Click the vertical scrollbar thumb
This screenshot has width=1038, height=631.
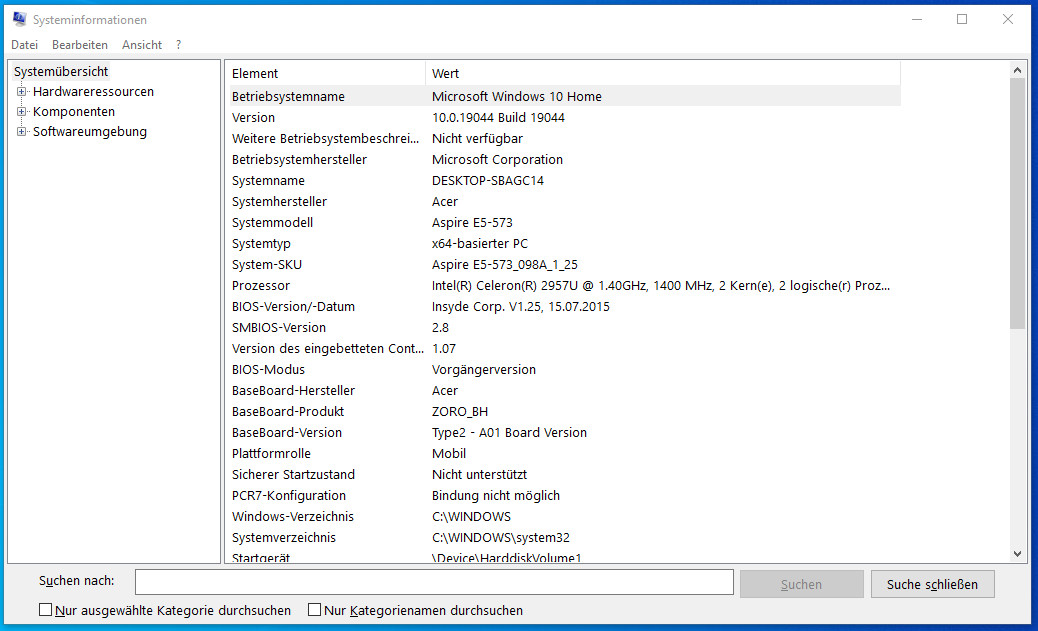click(1017, 203)
